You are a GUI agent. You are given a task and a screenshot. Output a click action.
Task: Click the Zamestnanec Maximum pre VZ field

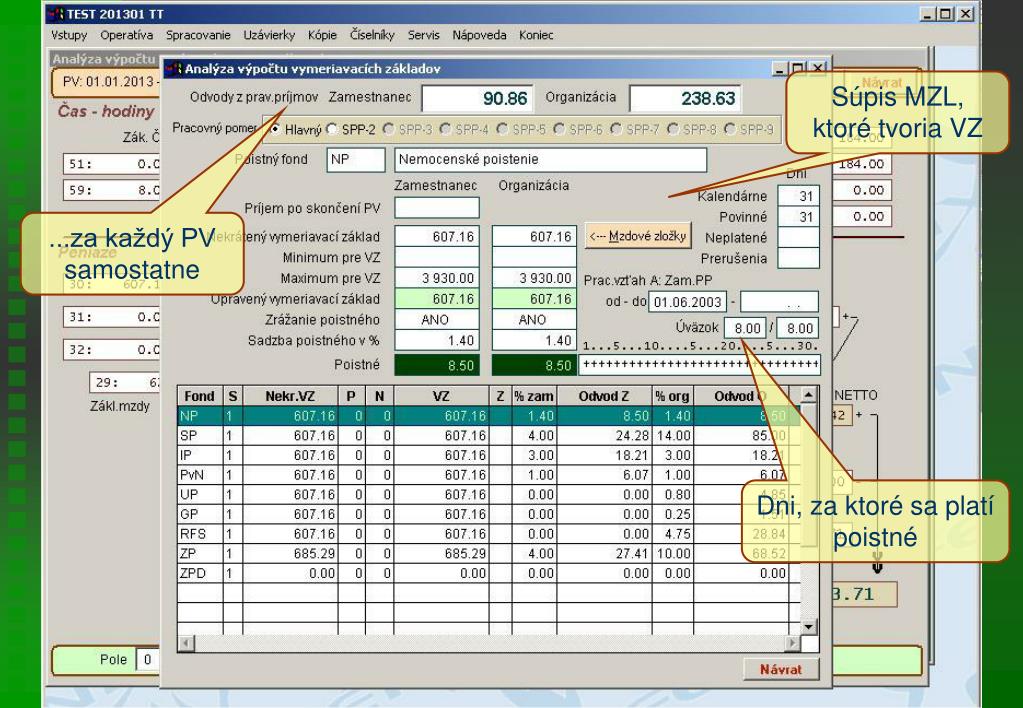click(436, 278)
